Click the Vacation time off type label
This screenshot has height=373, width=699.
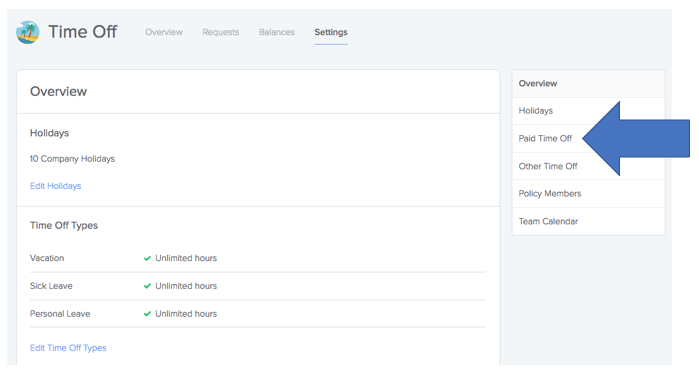[47, 258]
